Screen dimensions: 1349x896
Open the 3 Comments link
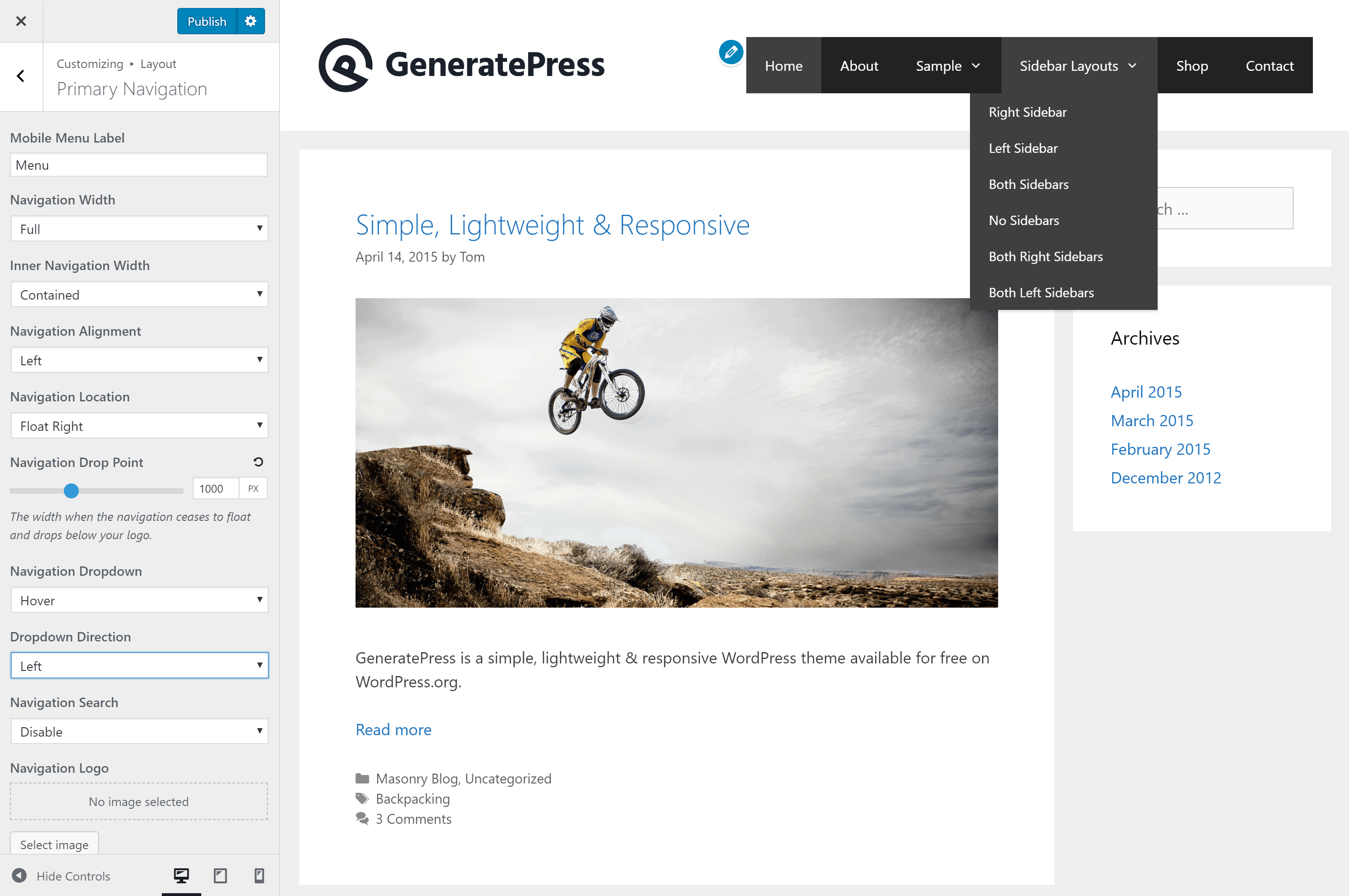pos(413,819)
